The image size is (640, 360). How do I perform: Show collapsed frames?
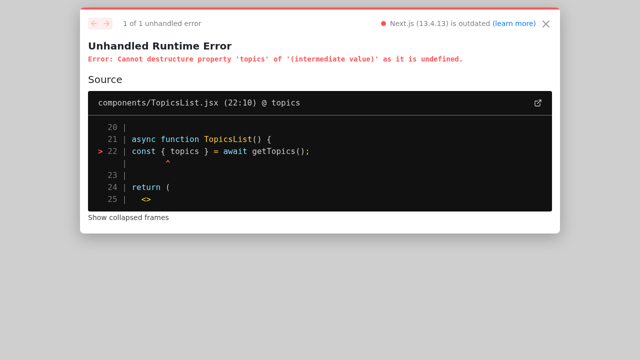pos(128,218)
